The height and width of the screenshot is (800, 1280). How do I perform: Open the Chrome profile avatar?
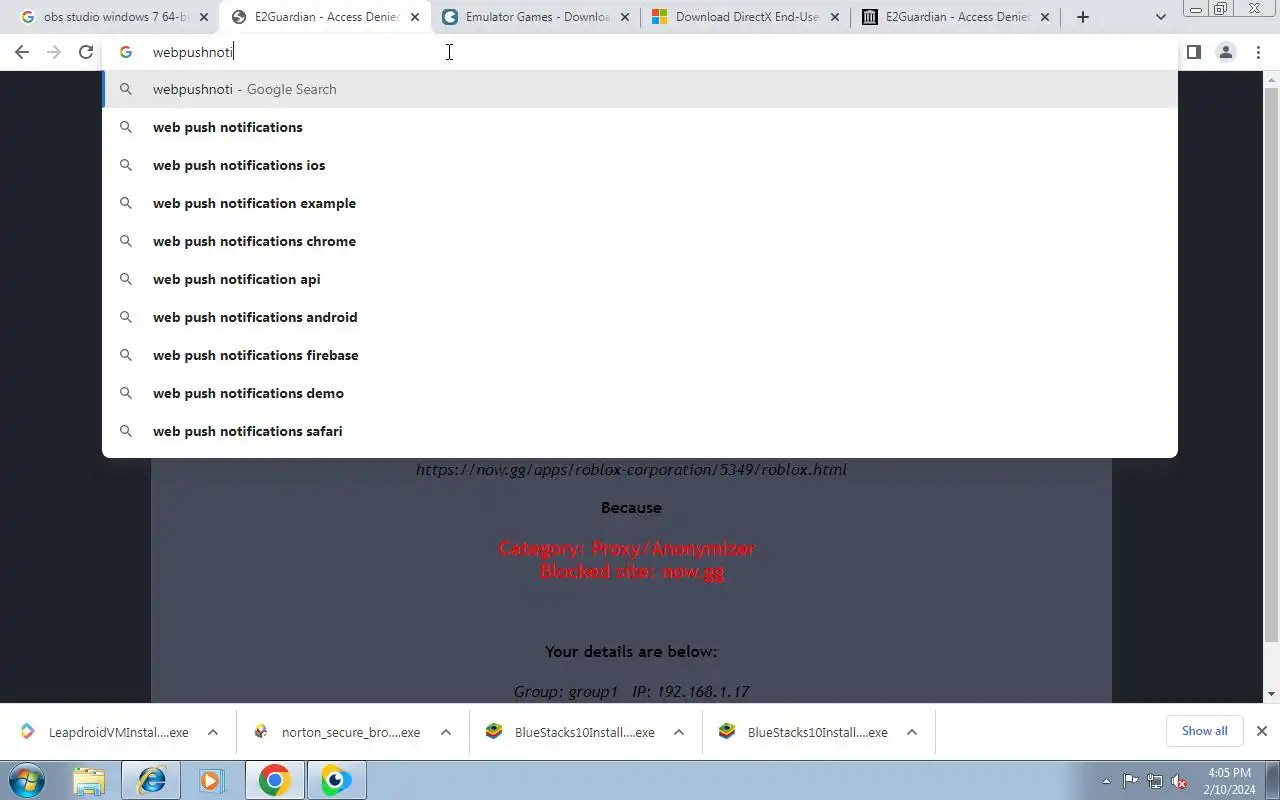click(x=1225, y=52)
